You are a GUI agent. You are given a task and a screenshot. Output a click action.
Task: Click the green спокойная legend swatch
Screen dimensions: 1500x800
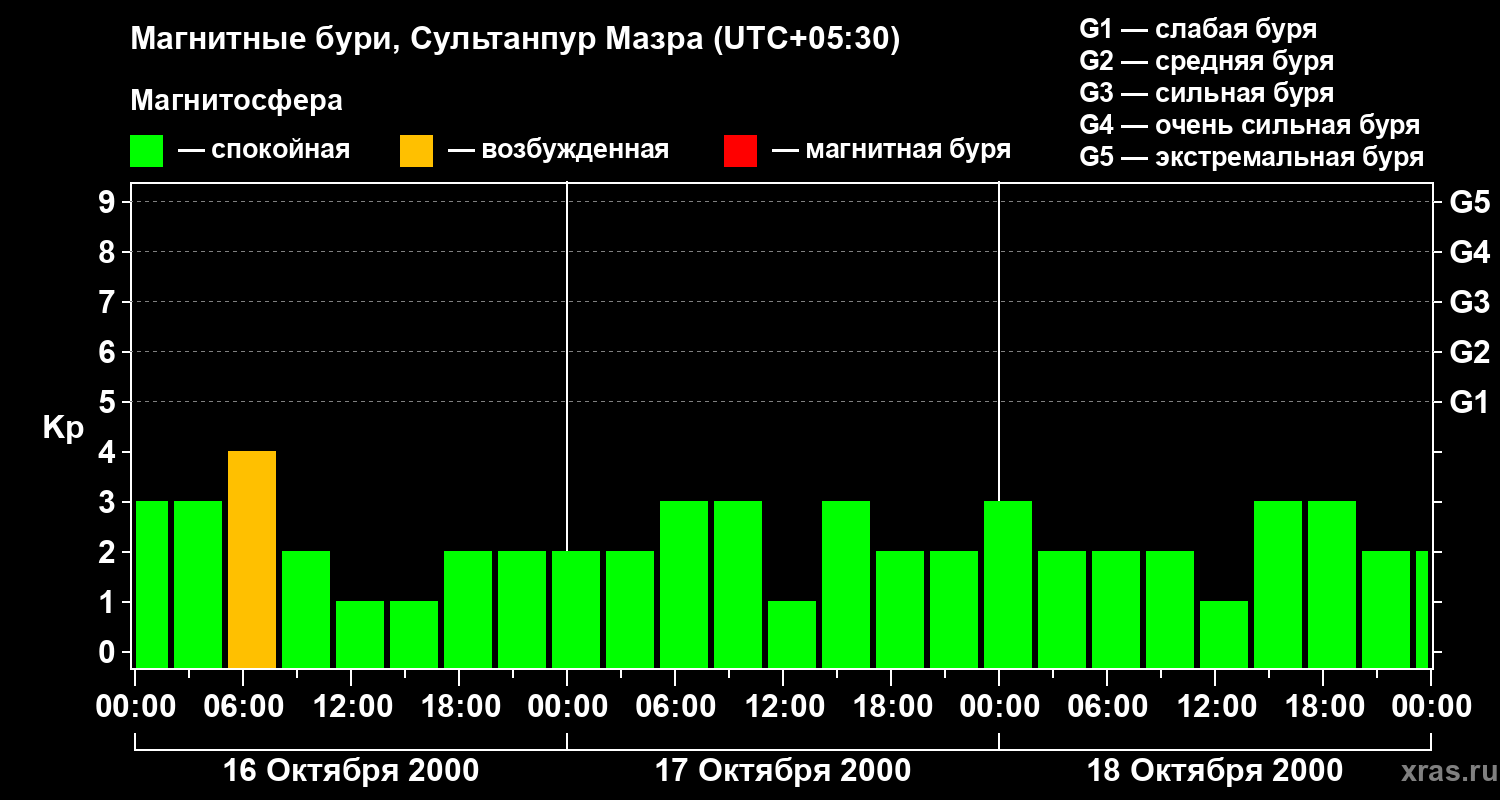[x=147, y=150]
